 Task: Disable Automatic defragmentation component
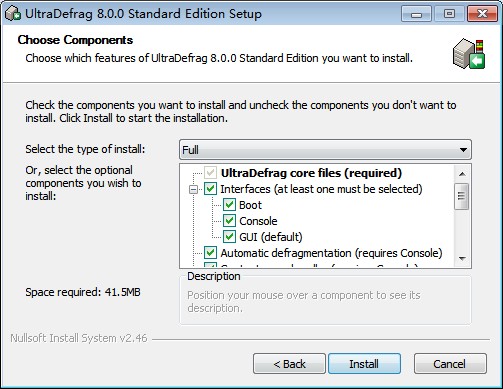click(210, 253)
